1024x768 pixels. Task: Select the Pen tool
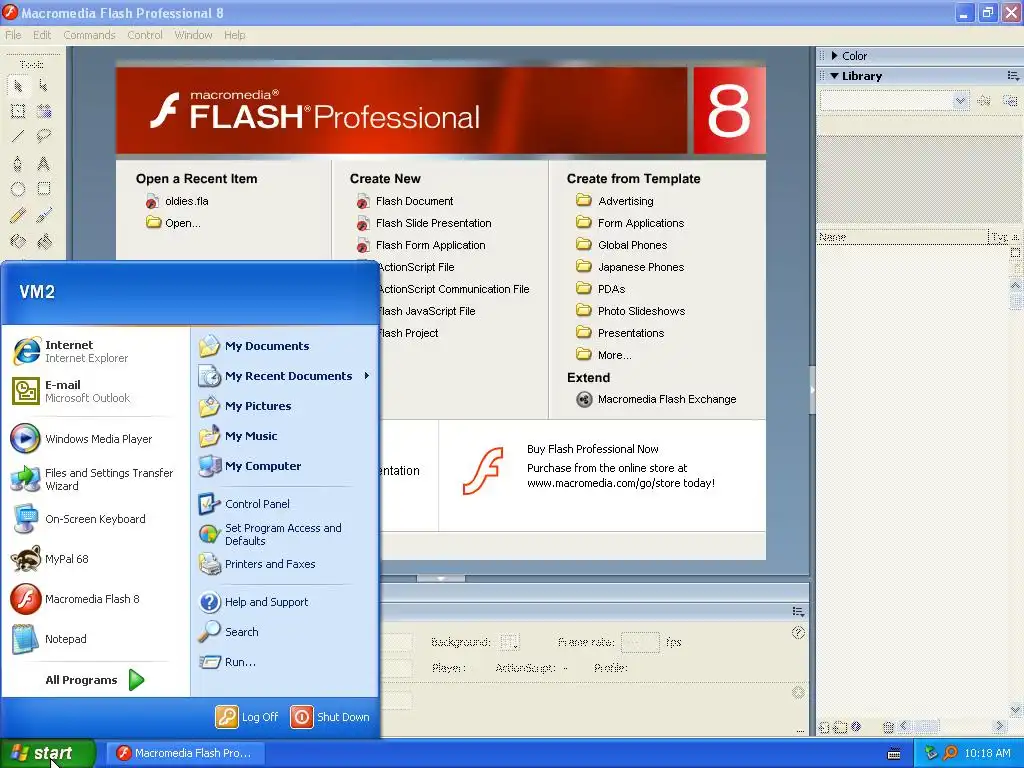point(18,163)
